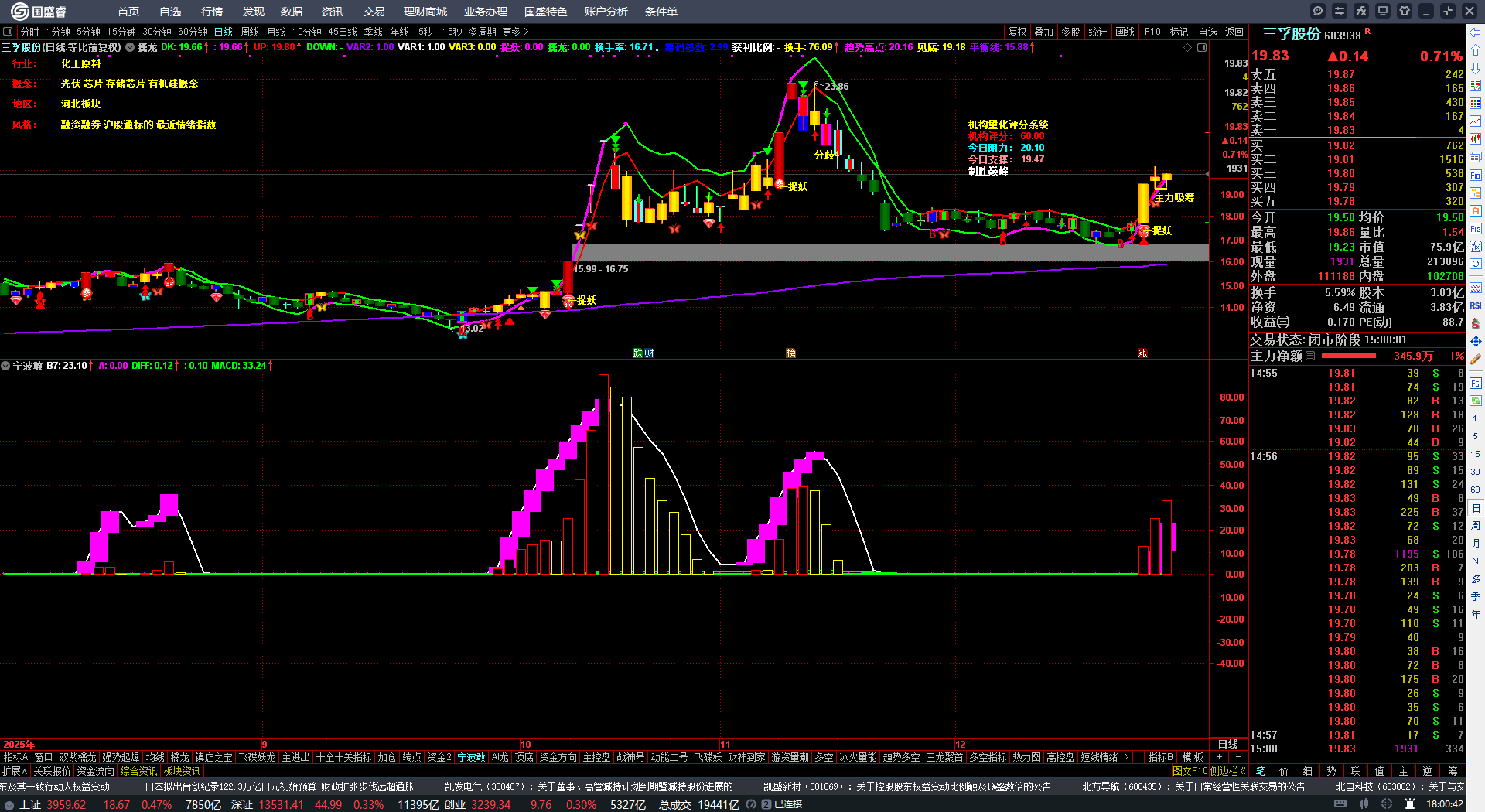Click the Guosheng logo at top left

click(38, 11)
